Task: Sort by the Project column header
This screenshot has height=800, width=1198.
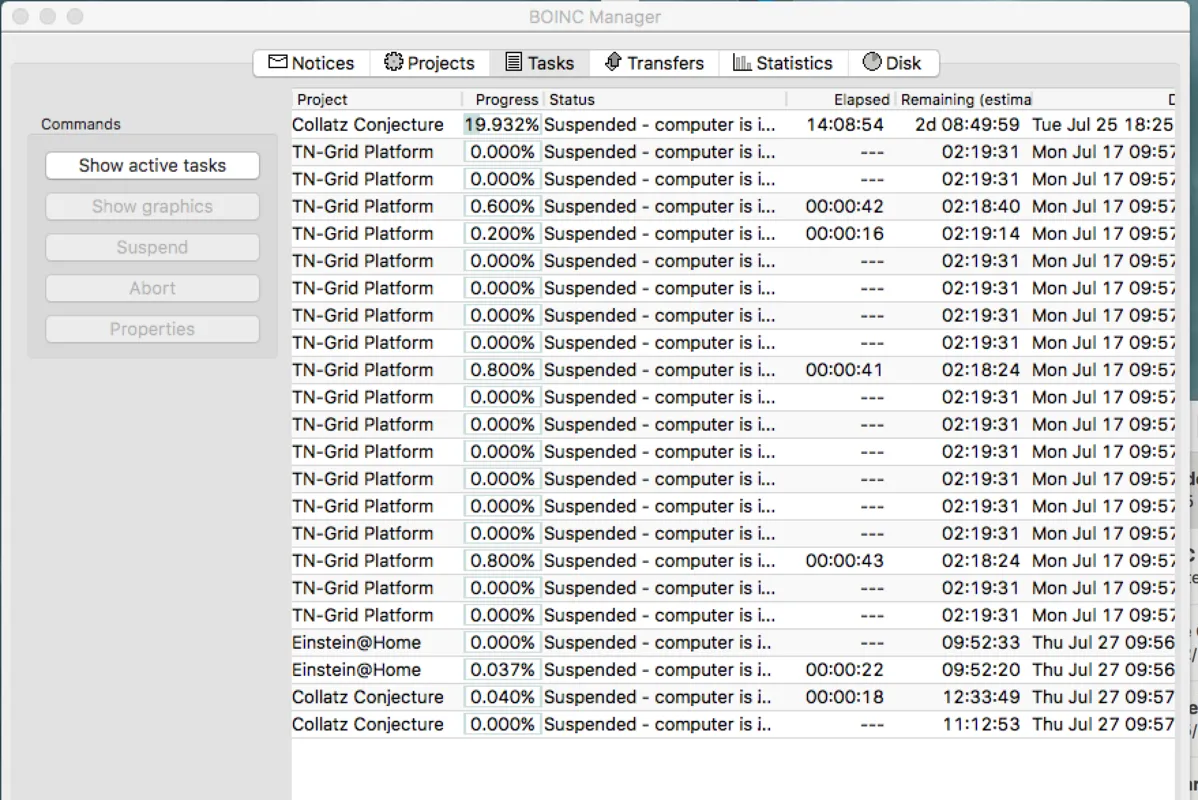Action: tap(377, 99)
